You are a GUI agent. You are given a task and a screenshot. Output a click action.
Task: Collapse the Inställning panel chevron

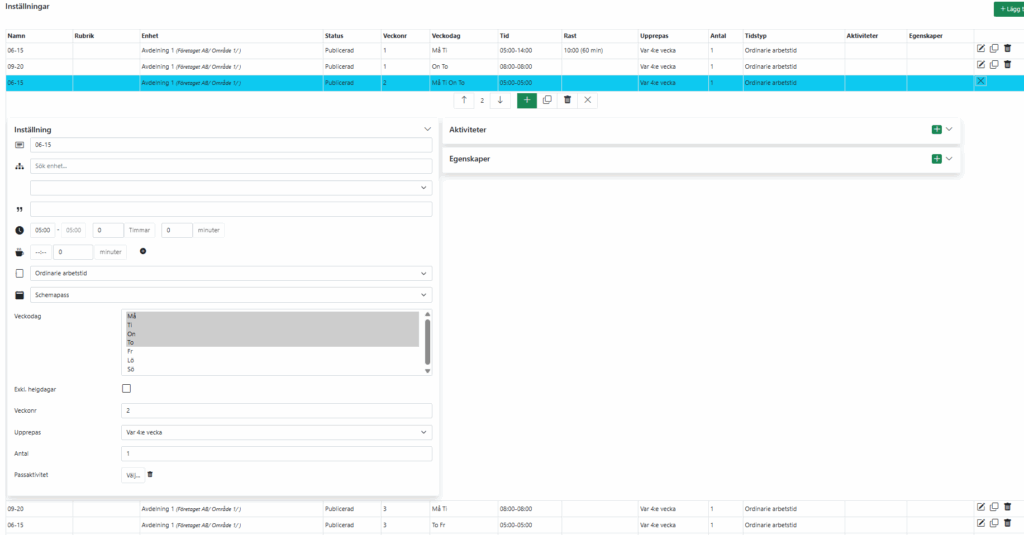(x=428, y=129)
